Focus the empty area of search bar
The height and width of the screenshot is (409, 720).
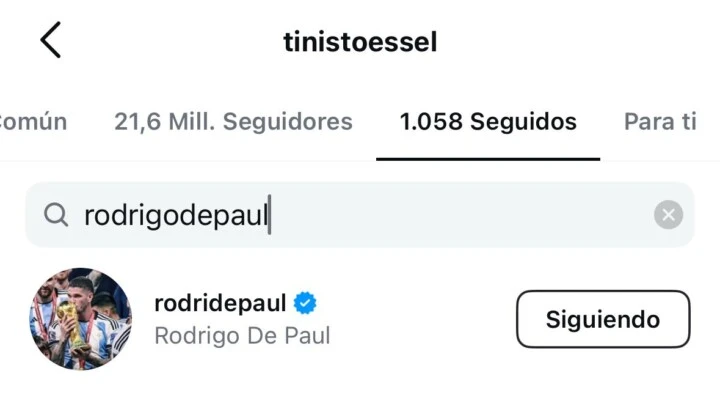click(x=459, y=214)
